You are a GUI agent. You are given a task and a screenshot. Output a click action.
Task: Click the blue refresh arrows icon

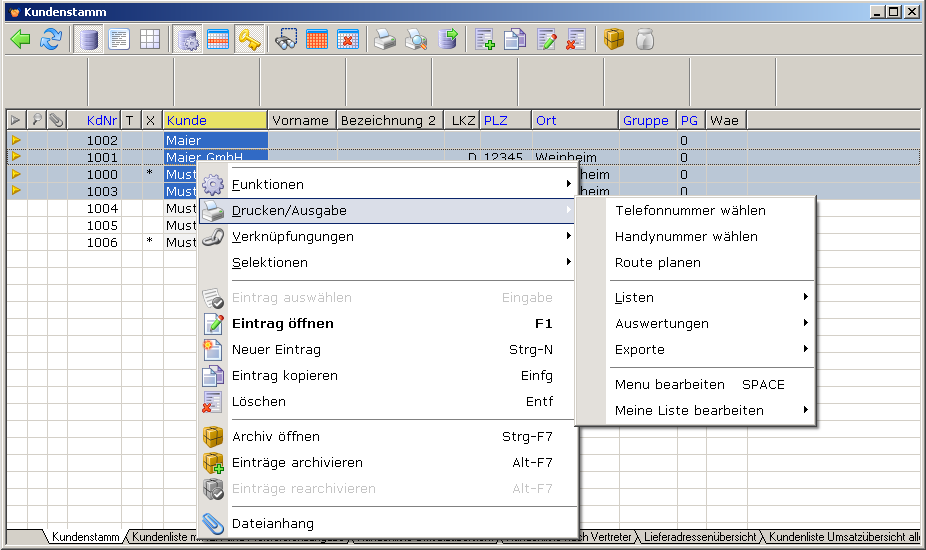(x=51, y=39)
